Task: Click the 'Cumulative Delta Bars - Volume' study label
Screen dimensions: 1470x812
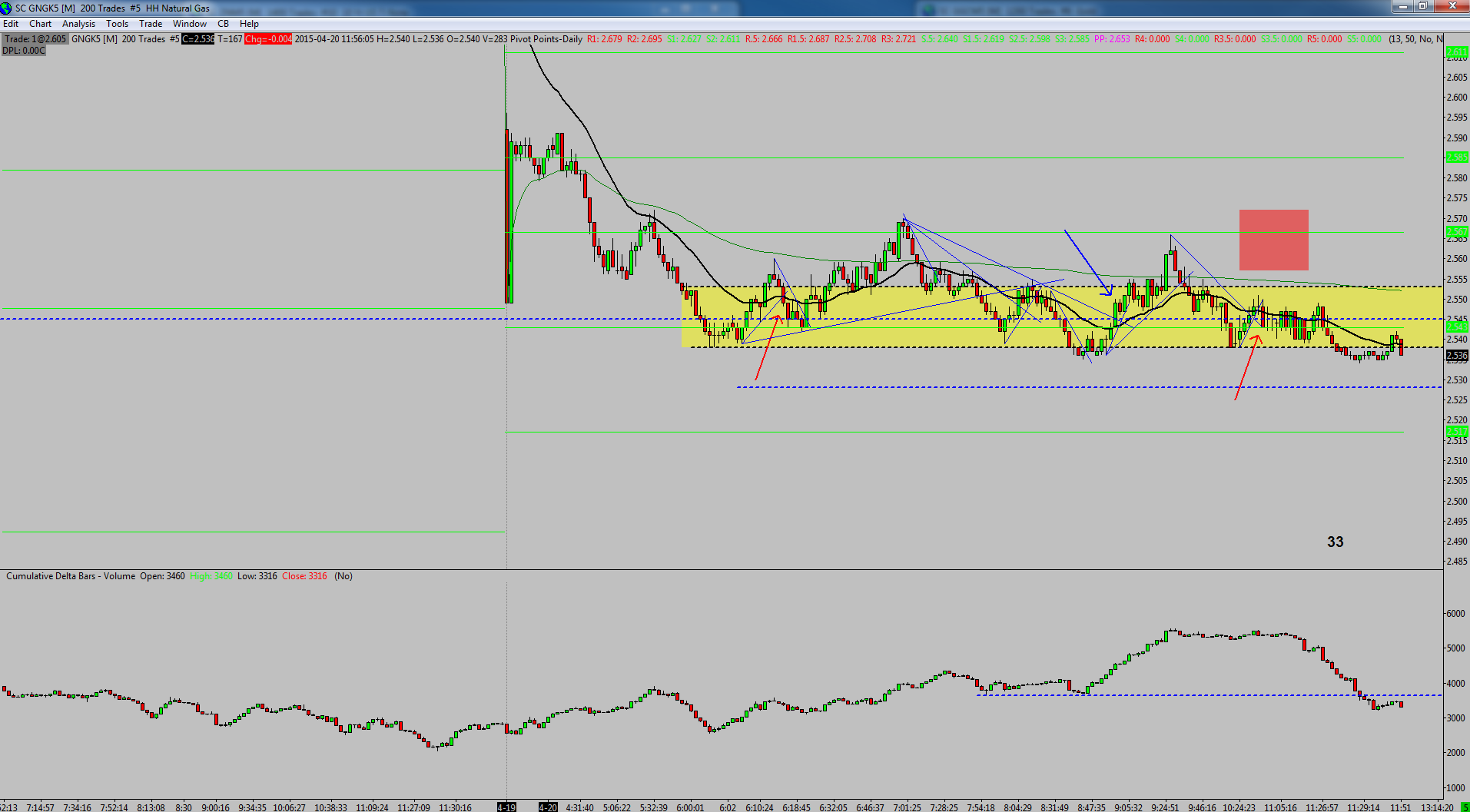Action: 71,576
